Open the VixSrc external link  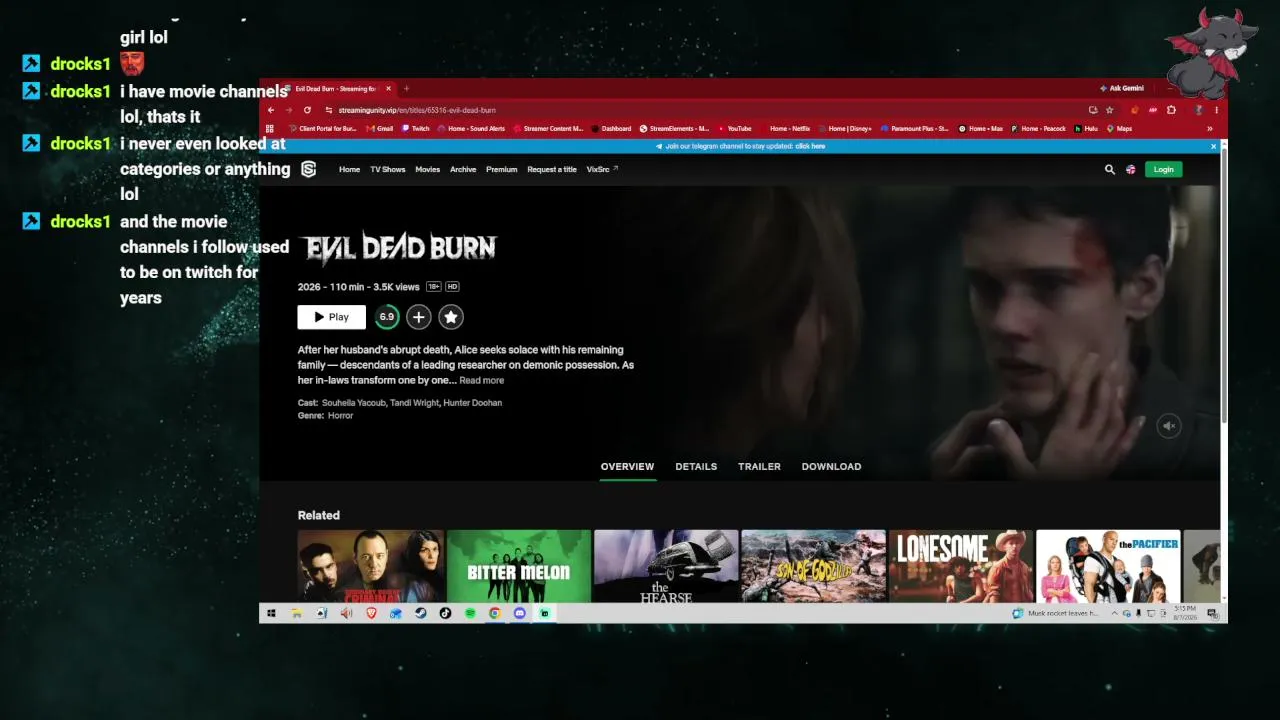pos(603,170)
